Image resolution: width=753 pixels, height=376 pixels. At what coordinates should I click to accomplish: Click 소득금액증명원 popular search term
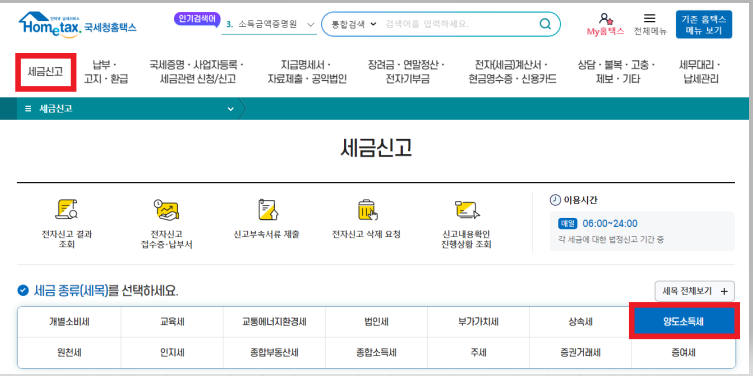tap(267, 24)
